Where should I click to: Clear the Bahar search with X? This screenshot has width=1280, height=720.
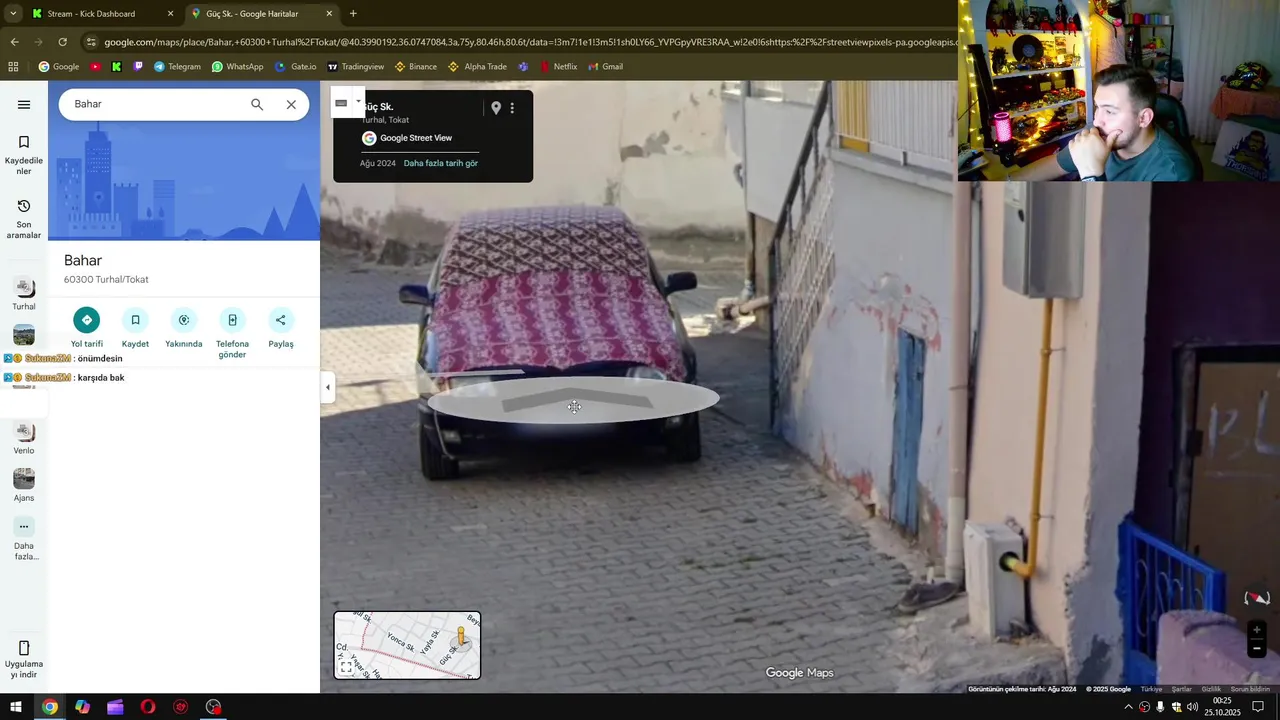(291, 104)
